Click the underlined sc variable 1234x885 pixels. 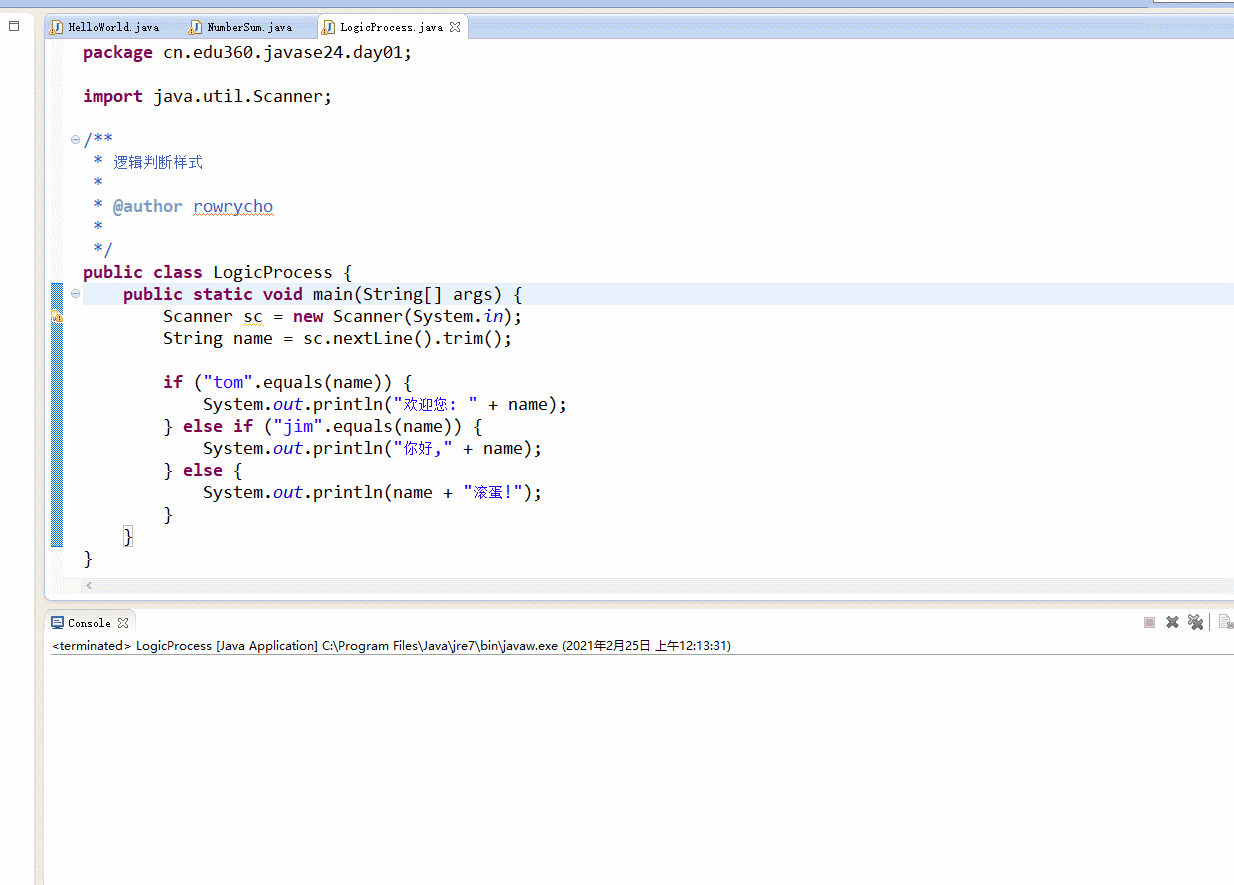253,317
